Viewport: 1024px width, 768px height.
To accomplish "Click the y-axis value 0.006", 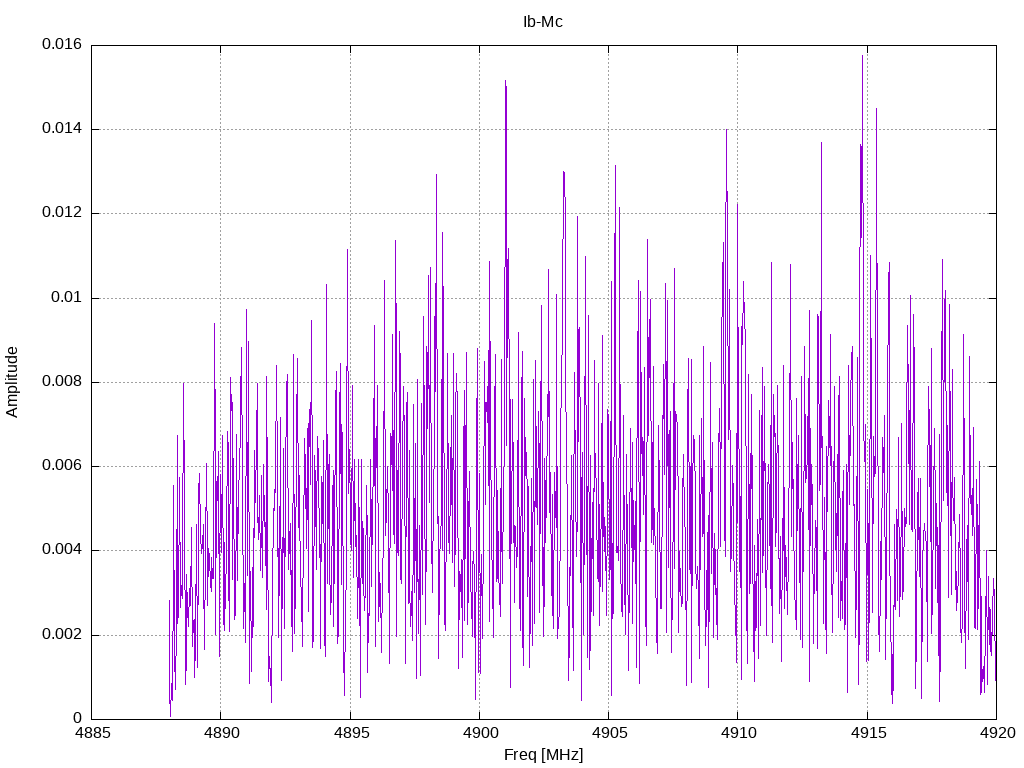I will [x=62, y=466].
